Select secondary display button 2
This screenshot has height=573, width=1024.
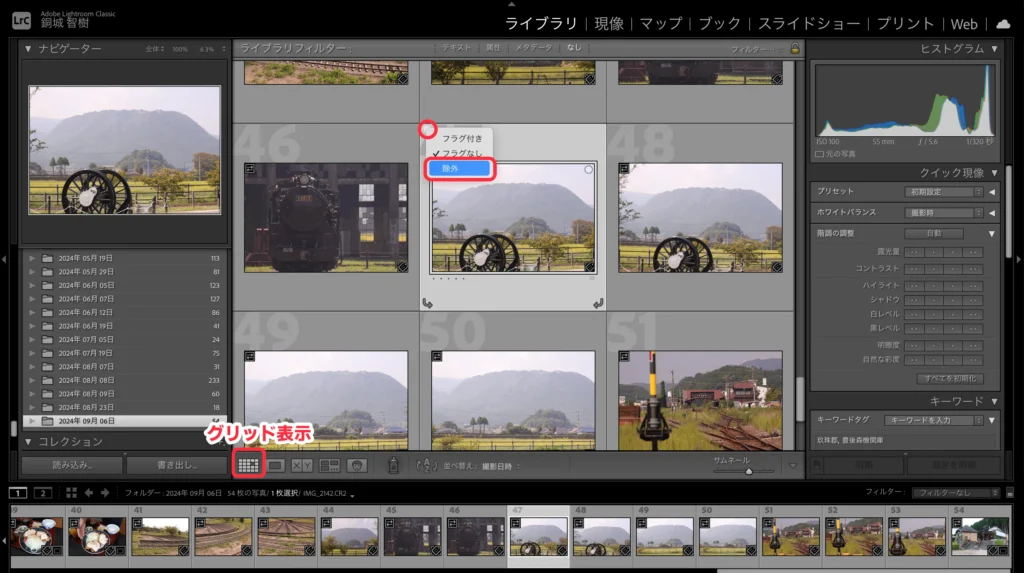tap(42, 492)
